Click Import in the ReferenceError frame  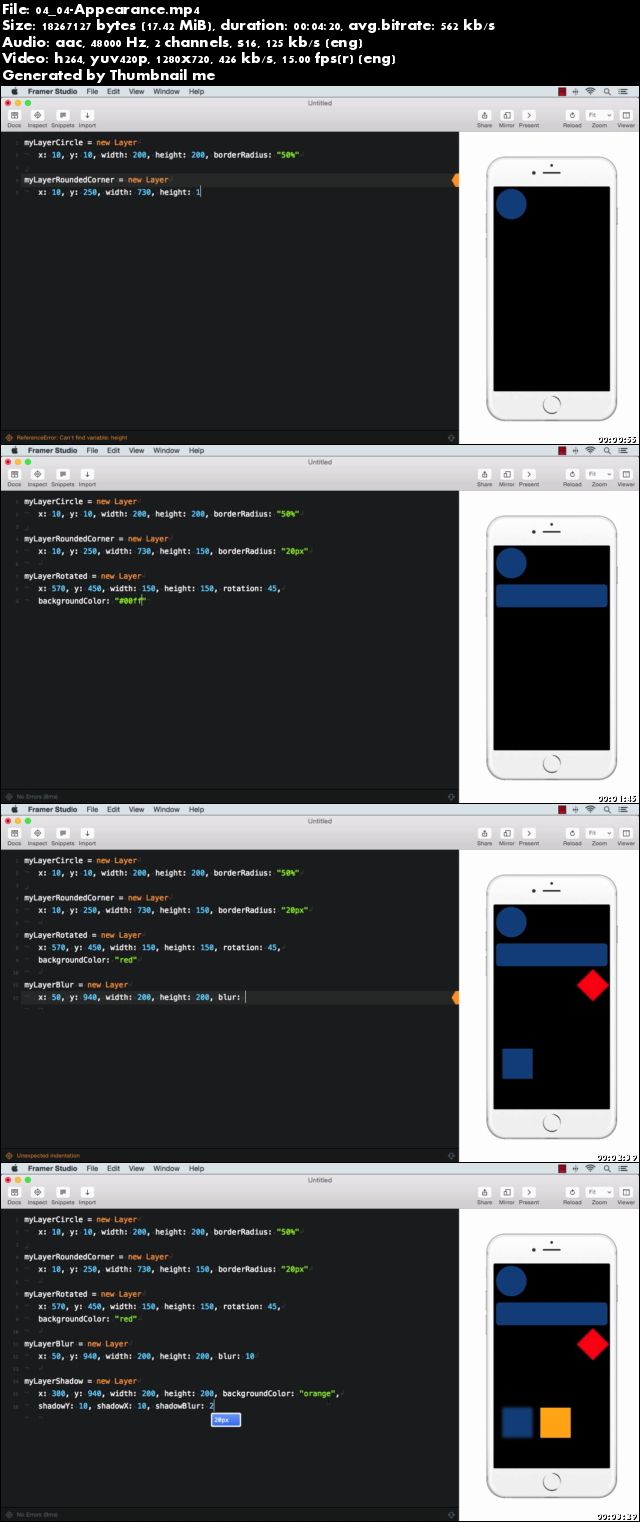pos(87,118)
